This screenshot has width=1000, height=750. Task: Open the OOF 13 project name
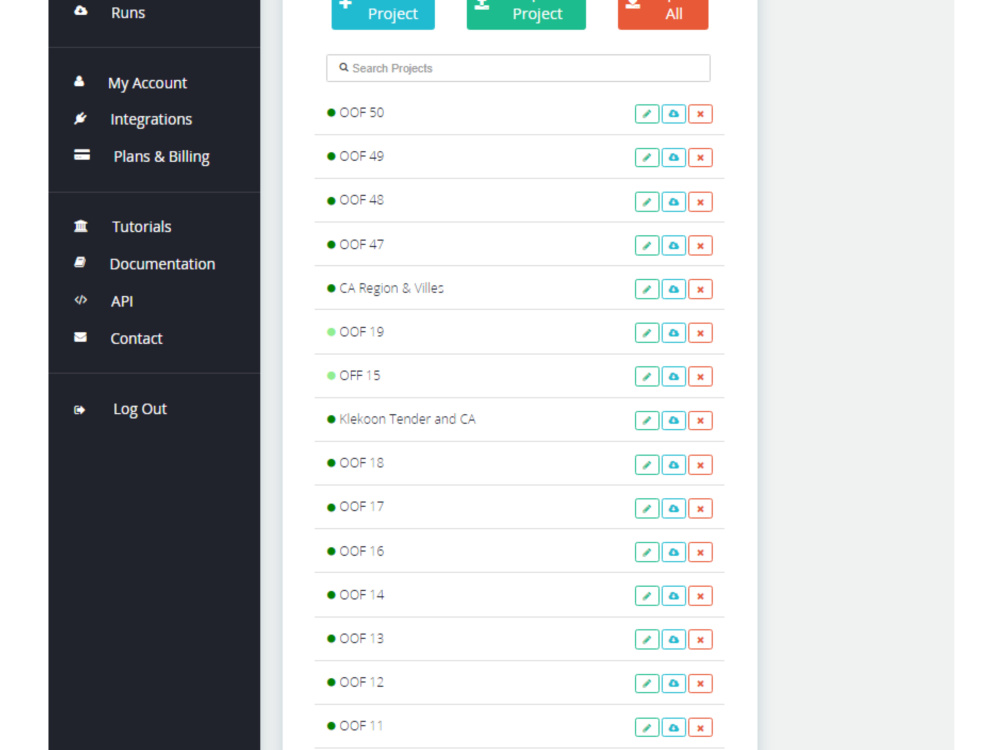tap(362, 638)
